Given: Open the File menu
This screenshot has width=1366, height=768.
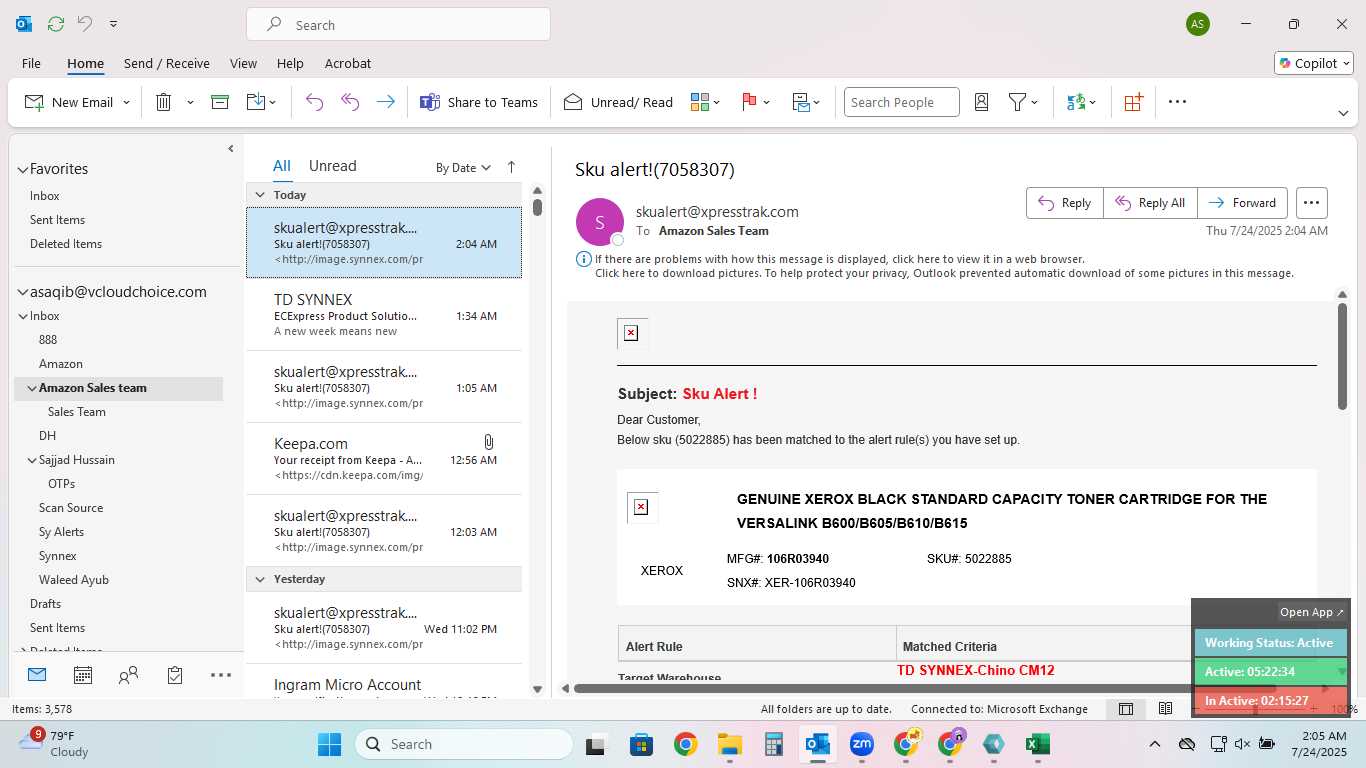Looking at the screenshot, I should point(31,63).
